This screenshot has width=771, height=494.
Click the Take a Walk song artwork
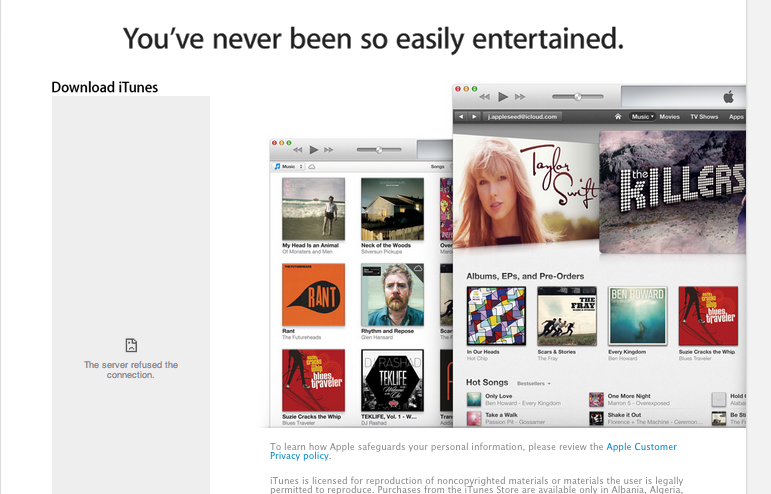point(474,418)
